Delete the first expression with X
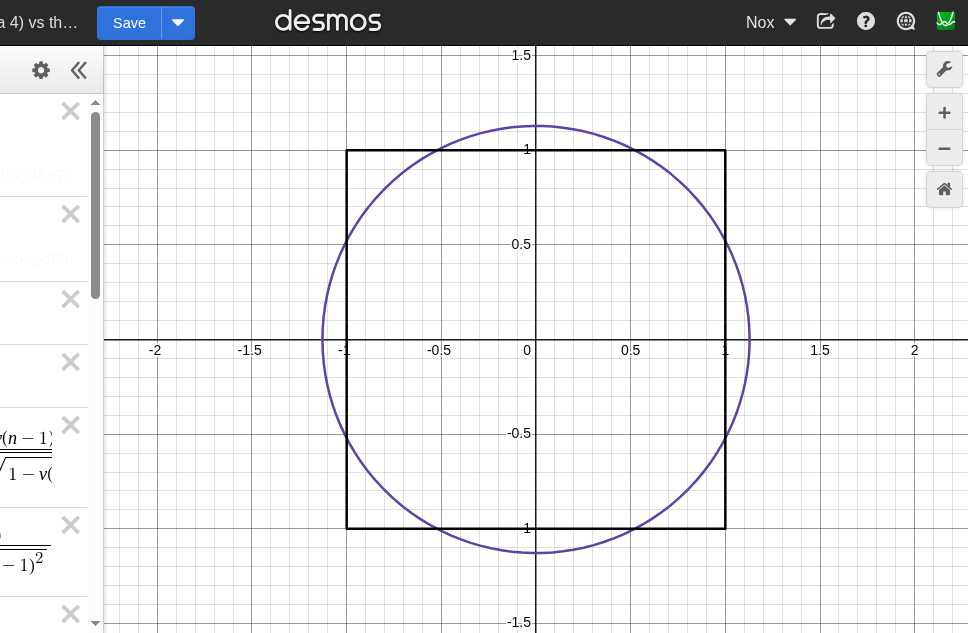Screen dimensions: 968x633 [71, 112]
